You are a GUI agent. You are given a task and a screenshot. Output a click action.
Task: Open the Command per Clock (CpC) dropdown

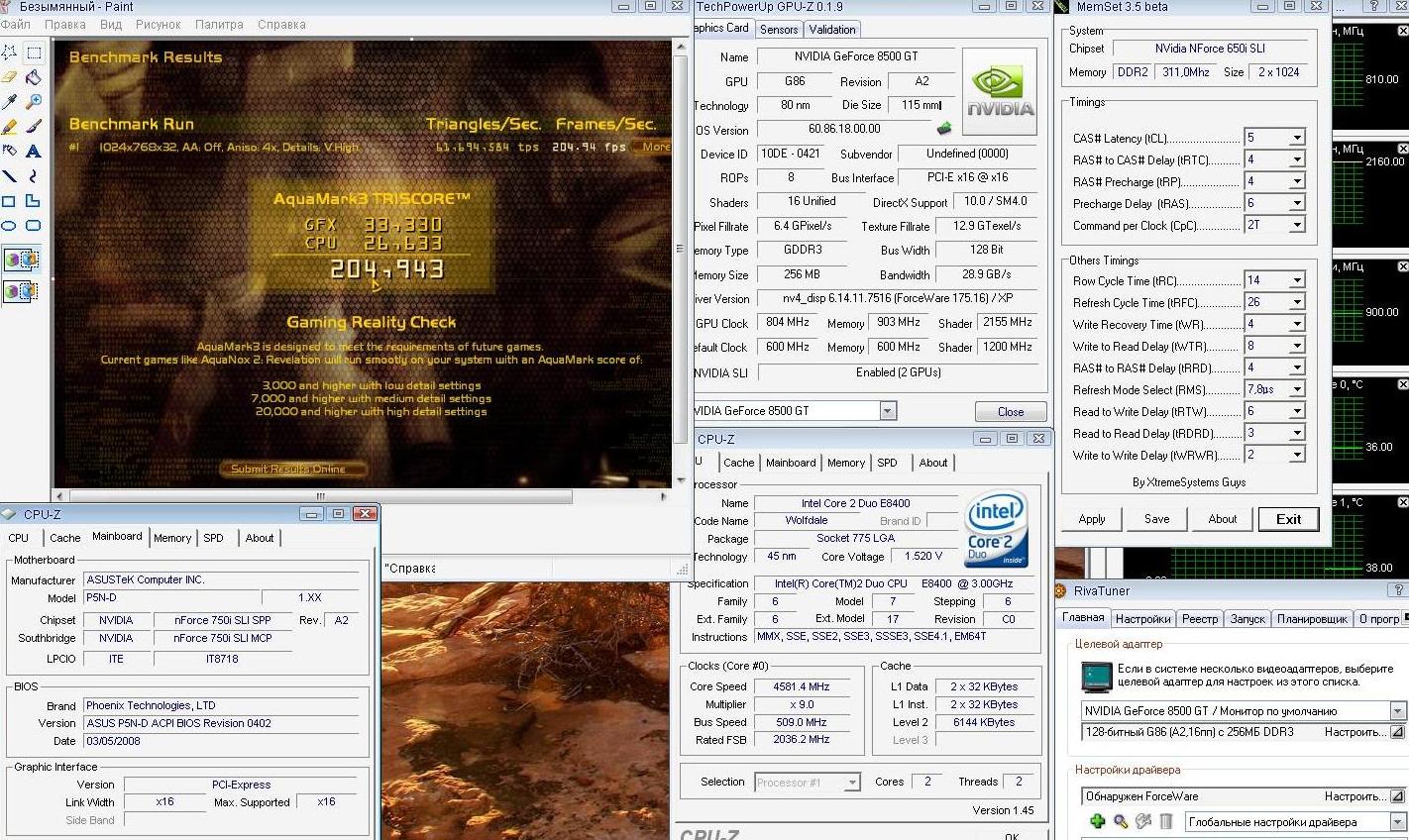point(1296,225)
